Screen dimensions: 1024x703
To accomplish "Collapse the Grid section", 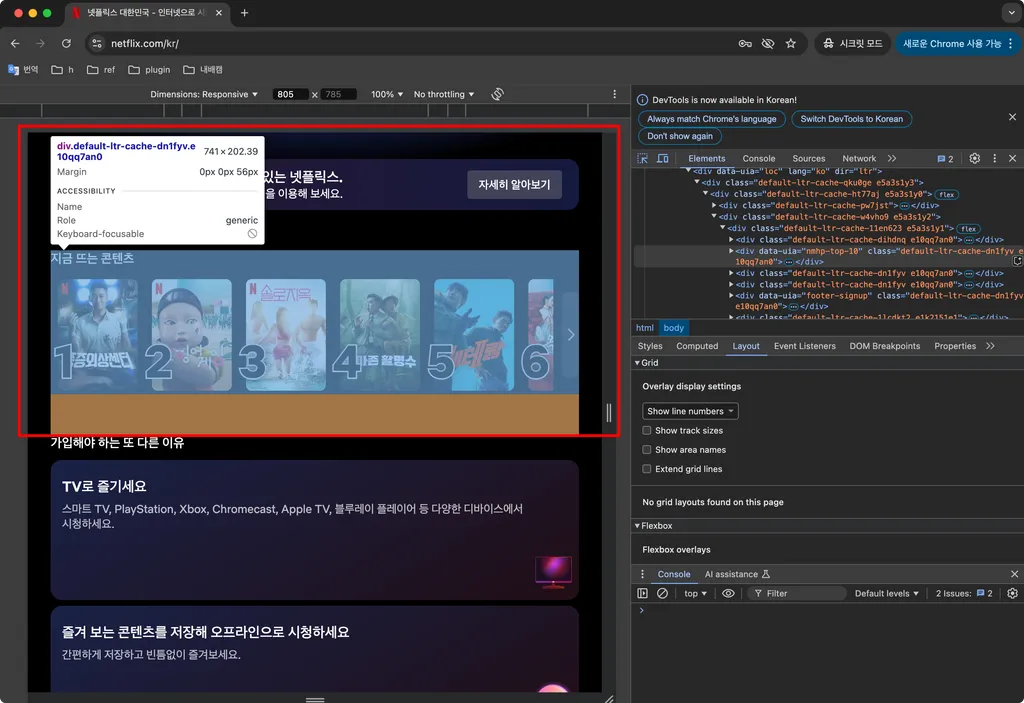I will (637, 363).
